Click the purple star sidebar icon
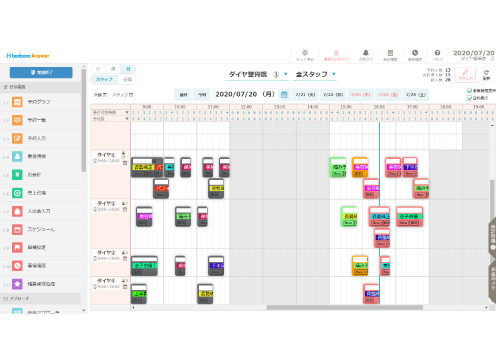 tap(17, 284)
